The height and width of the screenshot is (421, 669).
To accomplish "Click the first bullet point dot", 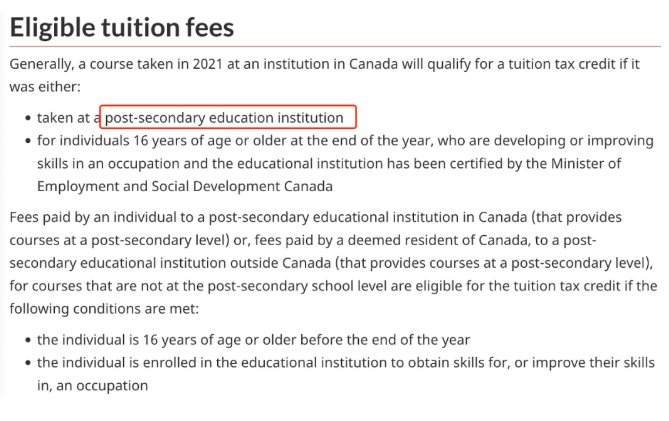I will coord(28,118).
